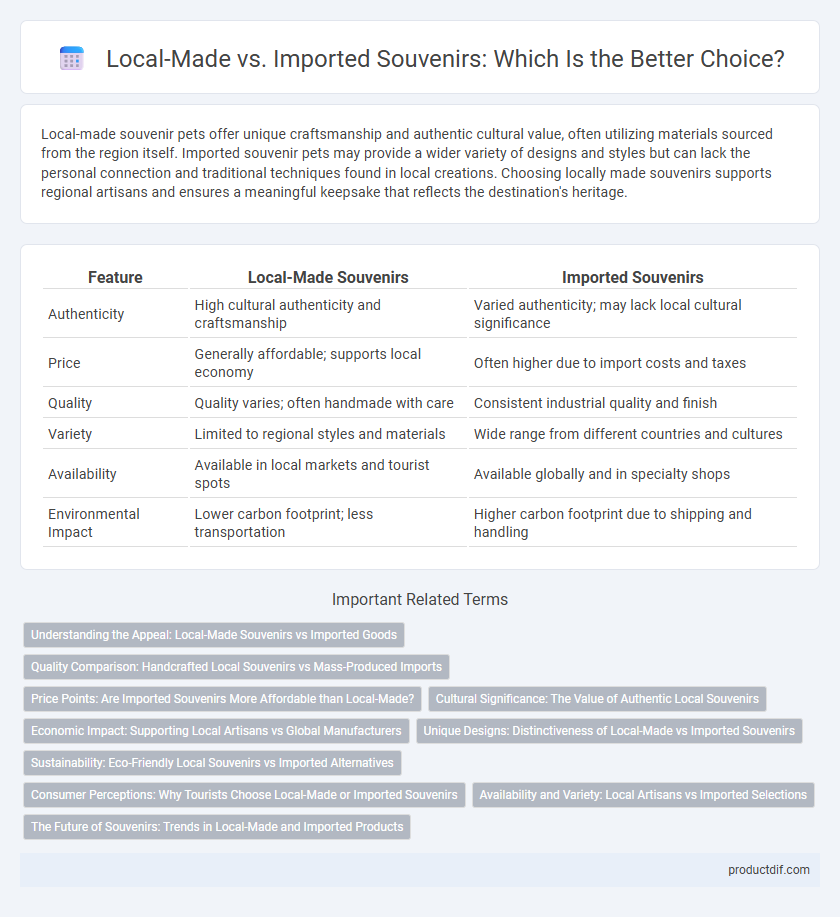Click the 'Feature' column header
This screenshot has height=917, width=840.
point(115,277)
